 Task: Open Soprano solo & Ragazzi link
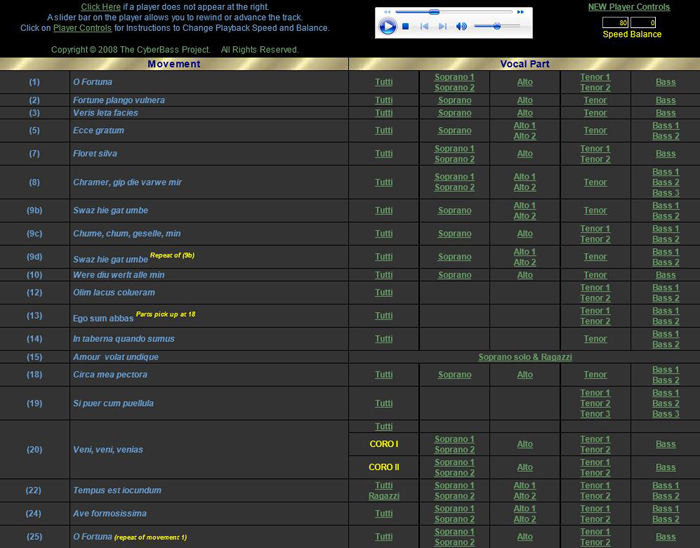tap(524, 356)
